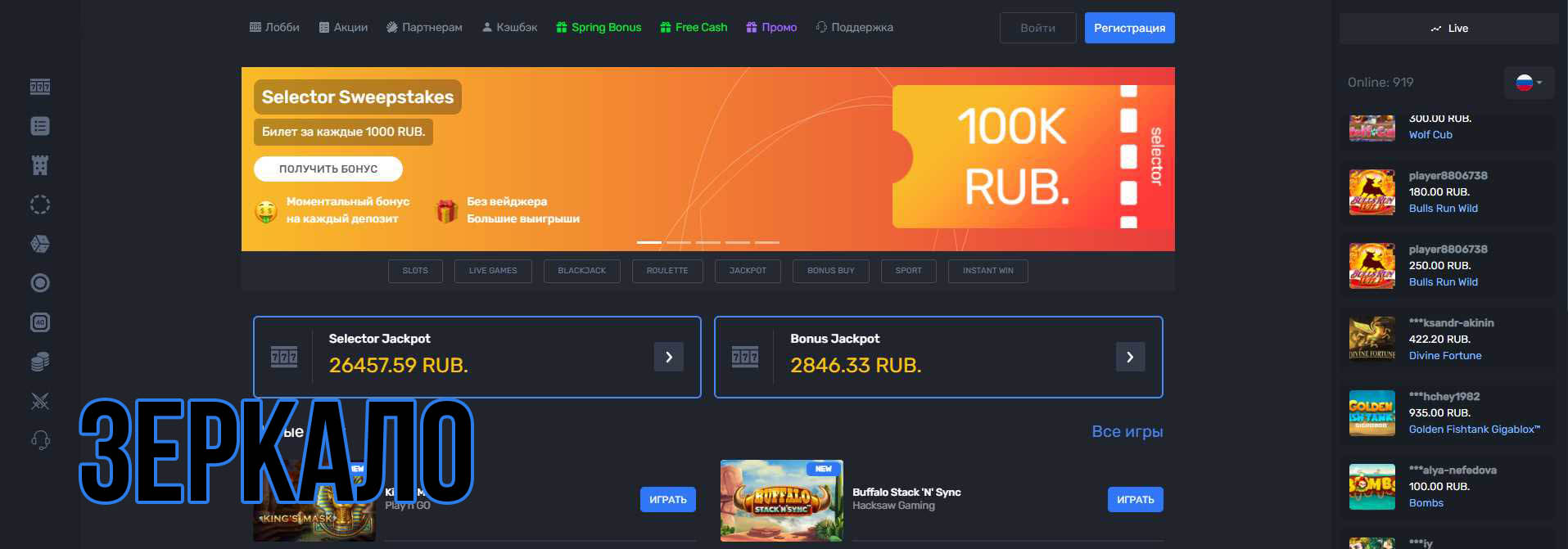
Task: Select the JACKPOT category tab
Action: coord(748,271)
